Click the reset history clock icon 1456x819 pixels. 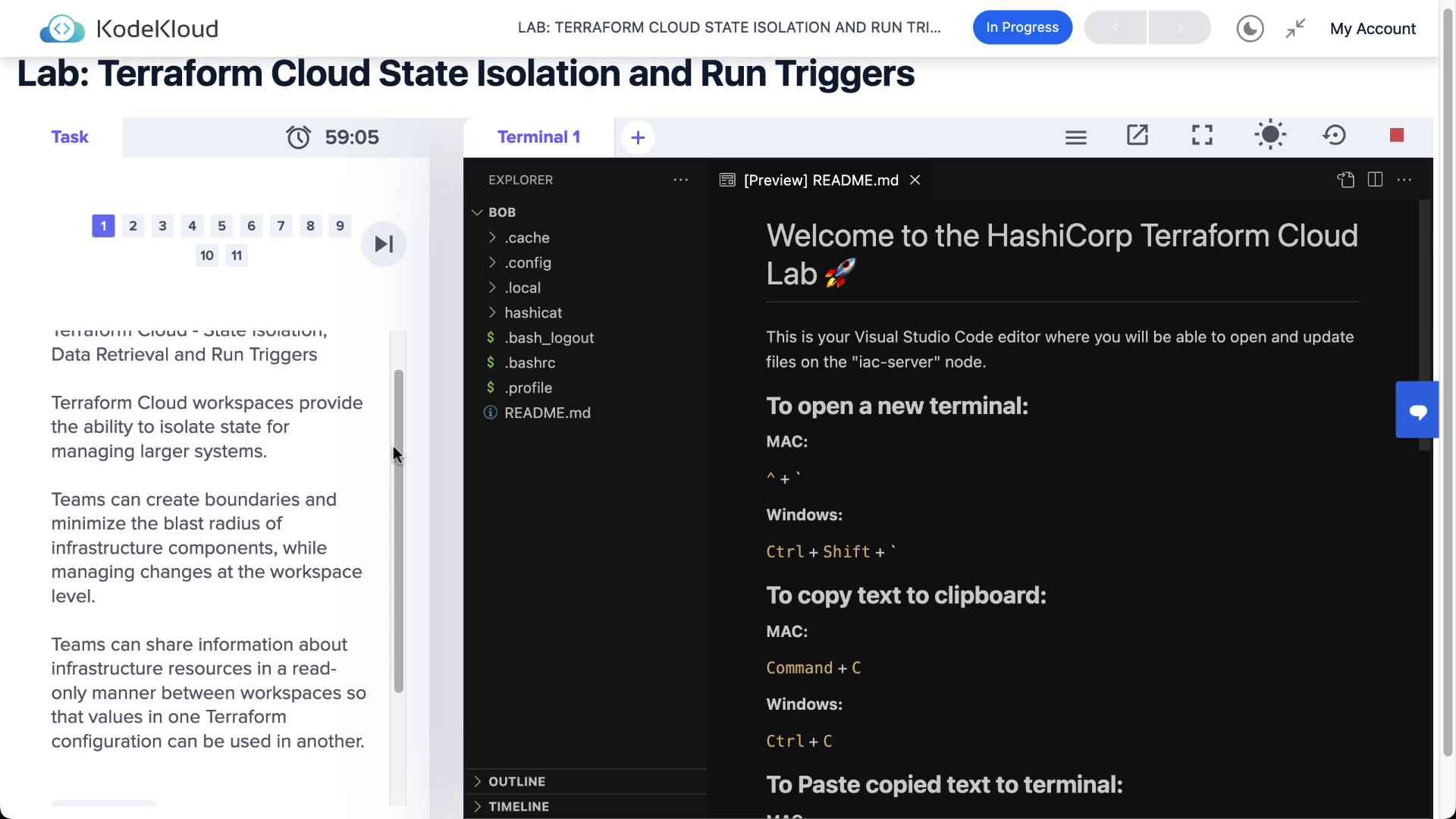tap(1334, 136)
